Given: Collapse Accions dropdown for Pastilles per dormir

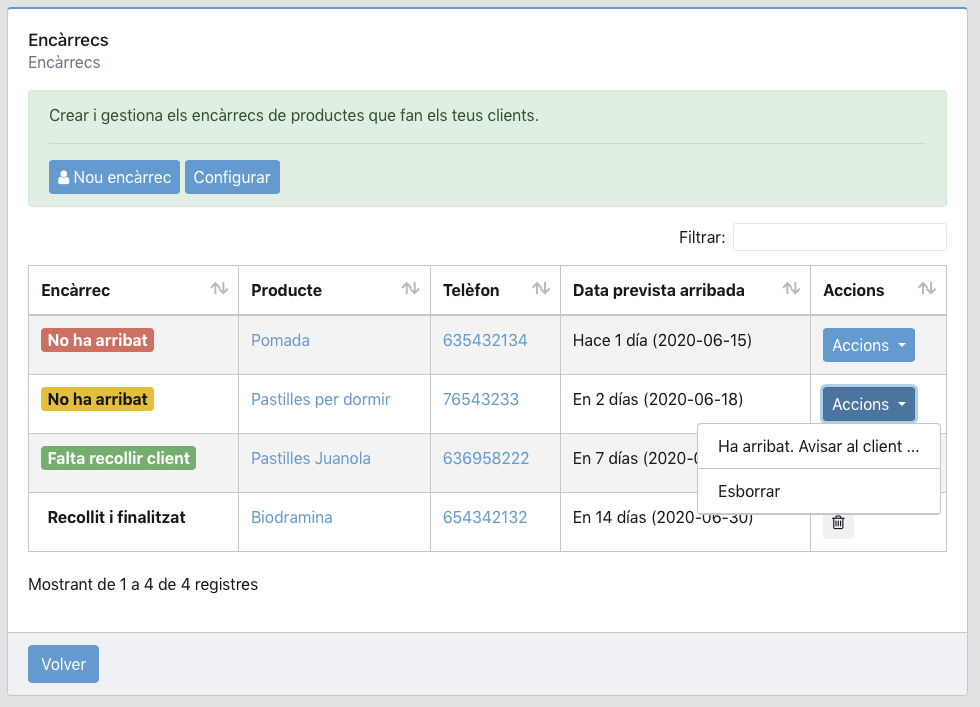Looking at the screenshot, I should (x=868, y=404).
